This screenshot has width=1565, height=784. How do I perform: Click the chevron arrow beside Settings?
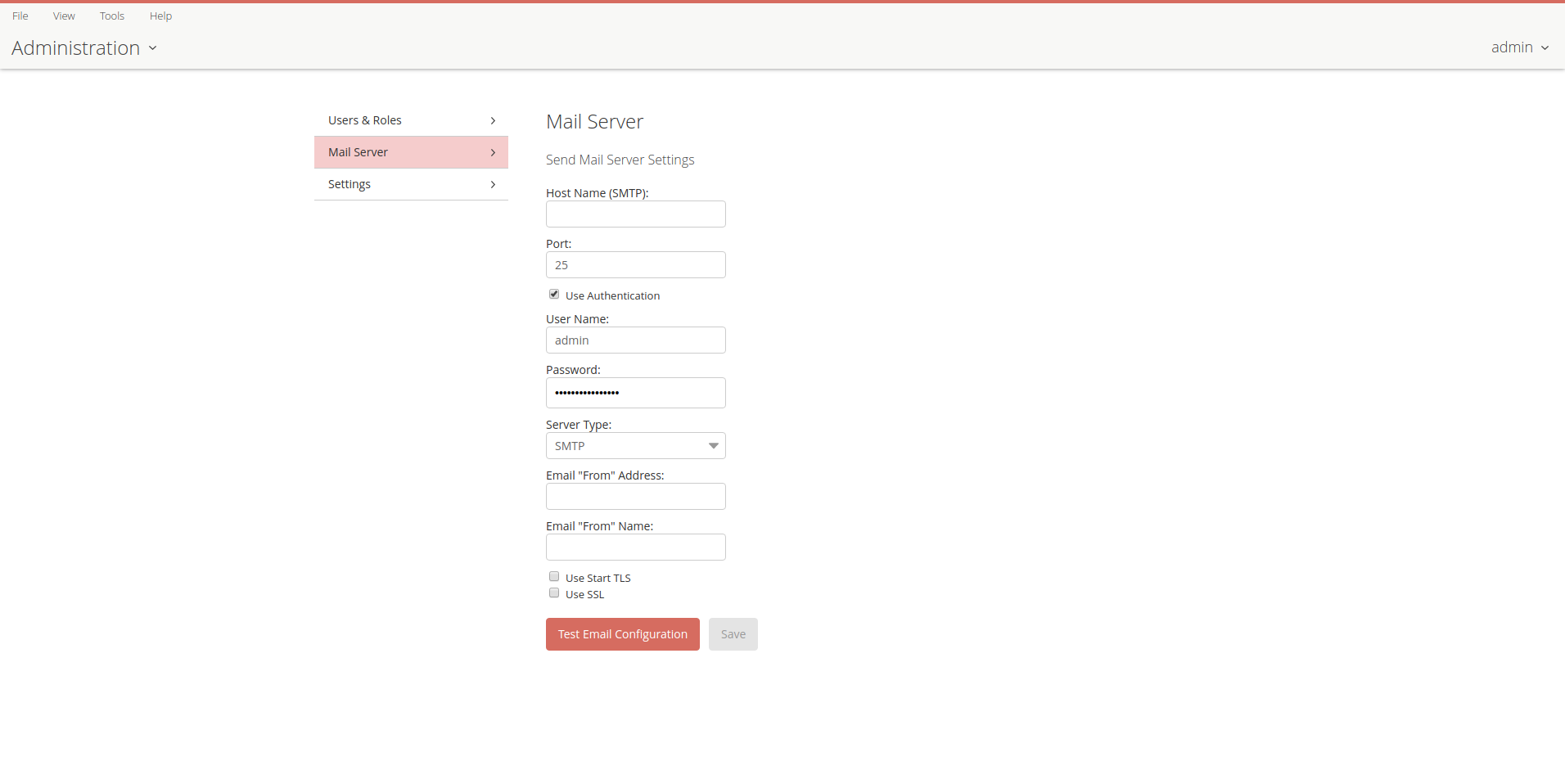pyautogui.click(x=493, y=184)
